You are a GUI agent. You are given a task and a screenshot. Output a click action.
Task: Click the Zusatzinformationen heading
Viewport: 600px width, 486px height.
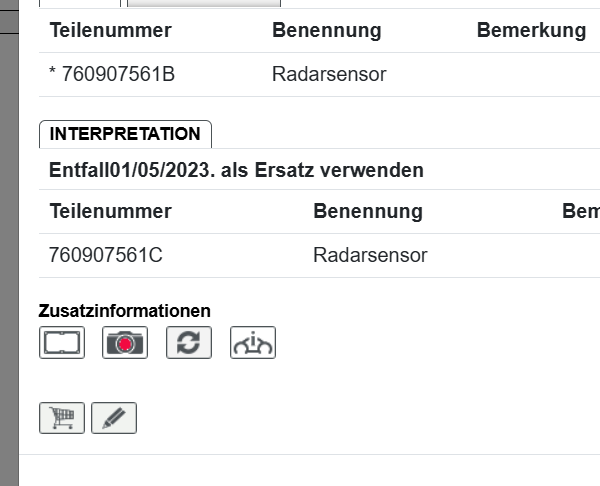tap(125, 310)
